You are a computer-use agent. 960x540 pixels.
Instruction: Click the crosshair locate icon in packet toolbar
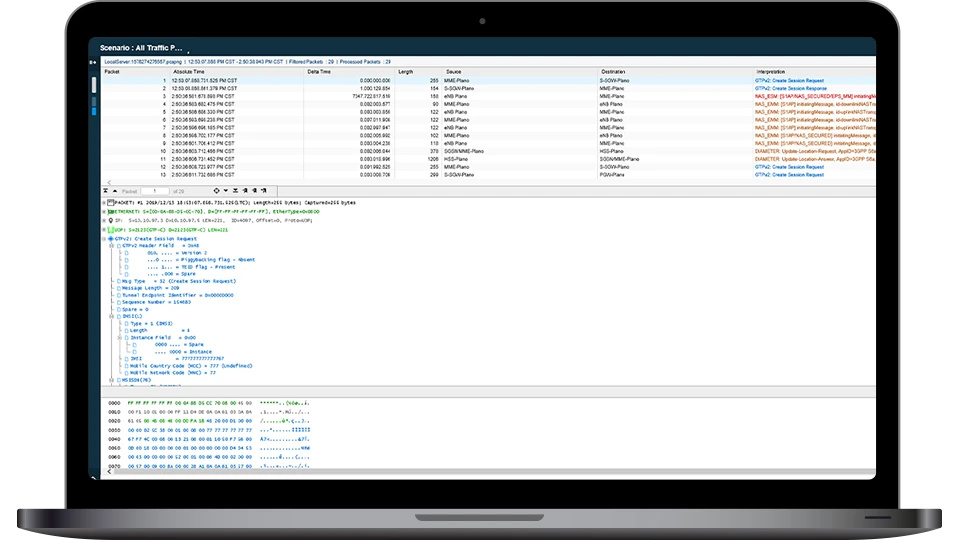(218, 190)
